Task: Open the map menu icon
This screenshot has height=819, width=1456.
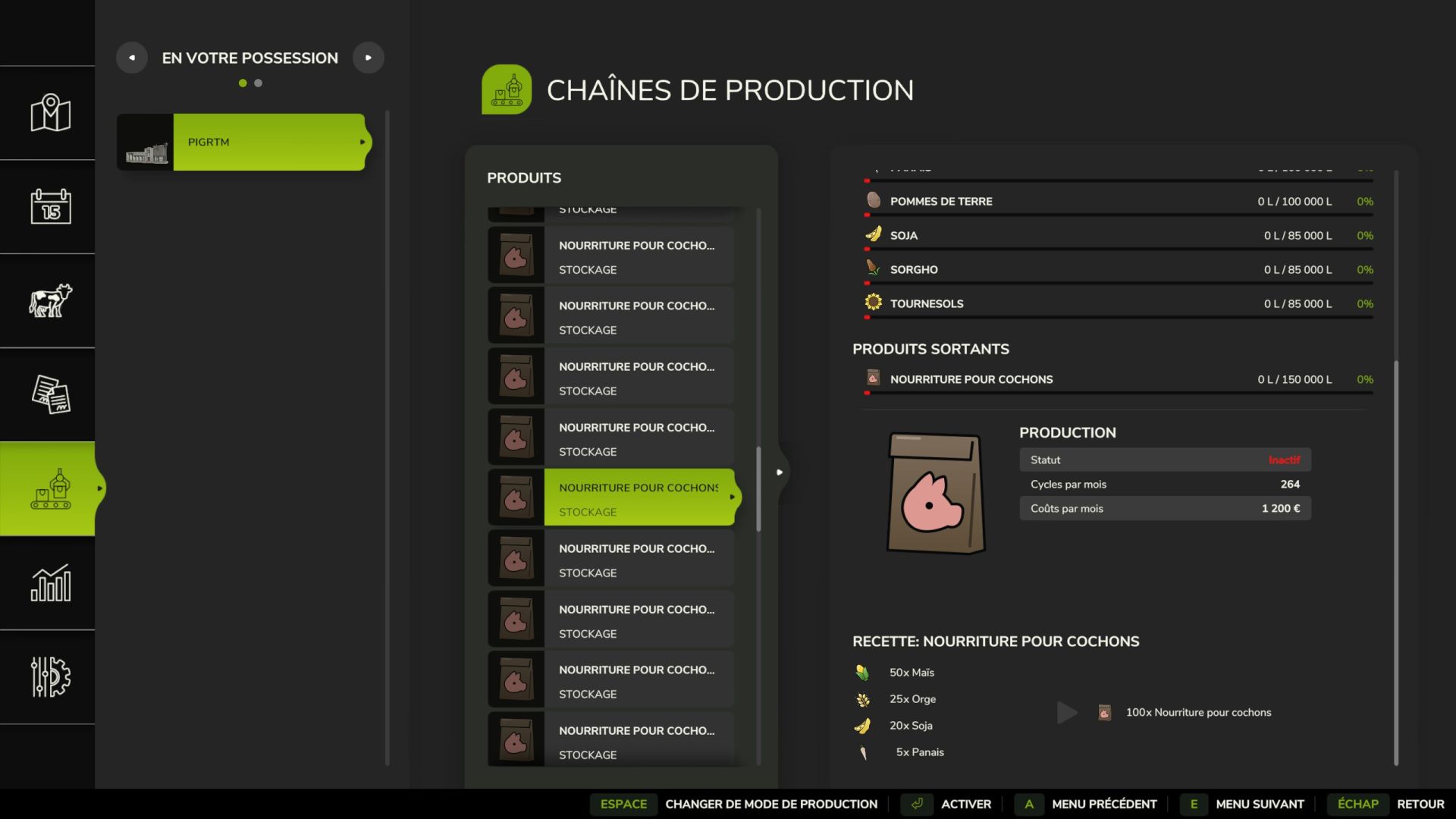Action: (50, 113)
